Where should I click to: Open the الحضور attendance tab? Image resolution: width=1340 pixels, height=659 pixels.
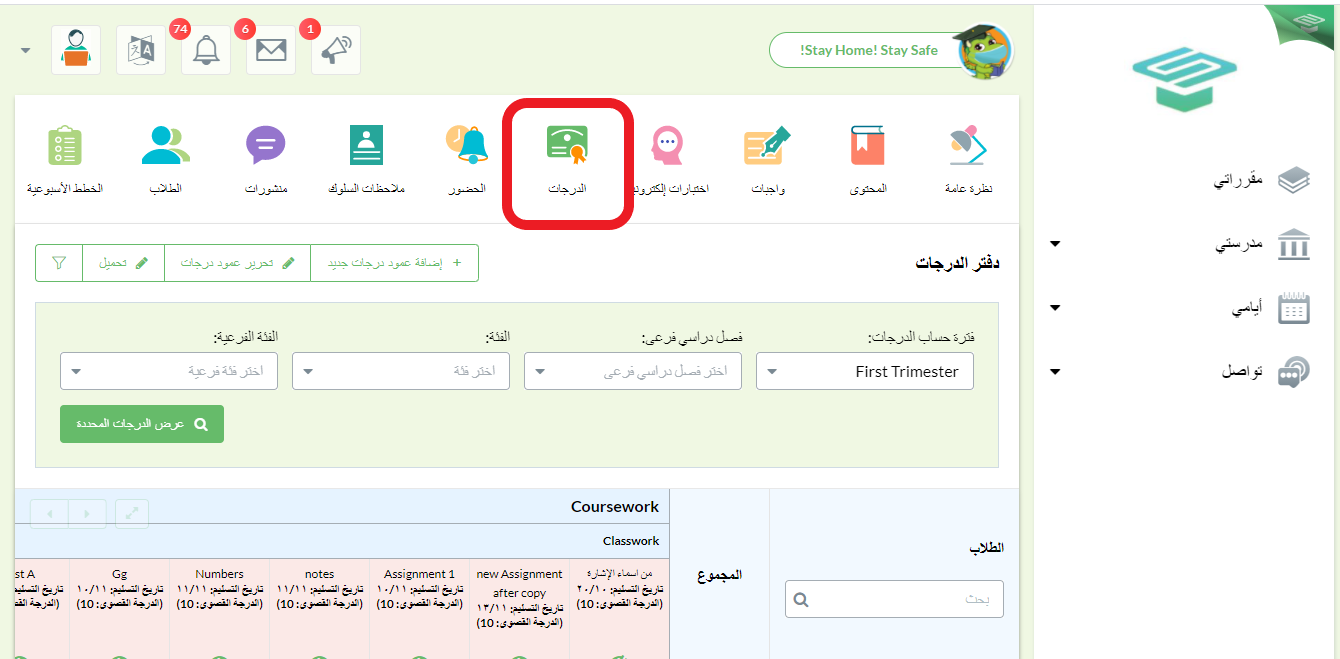tap(467, 160)
